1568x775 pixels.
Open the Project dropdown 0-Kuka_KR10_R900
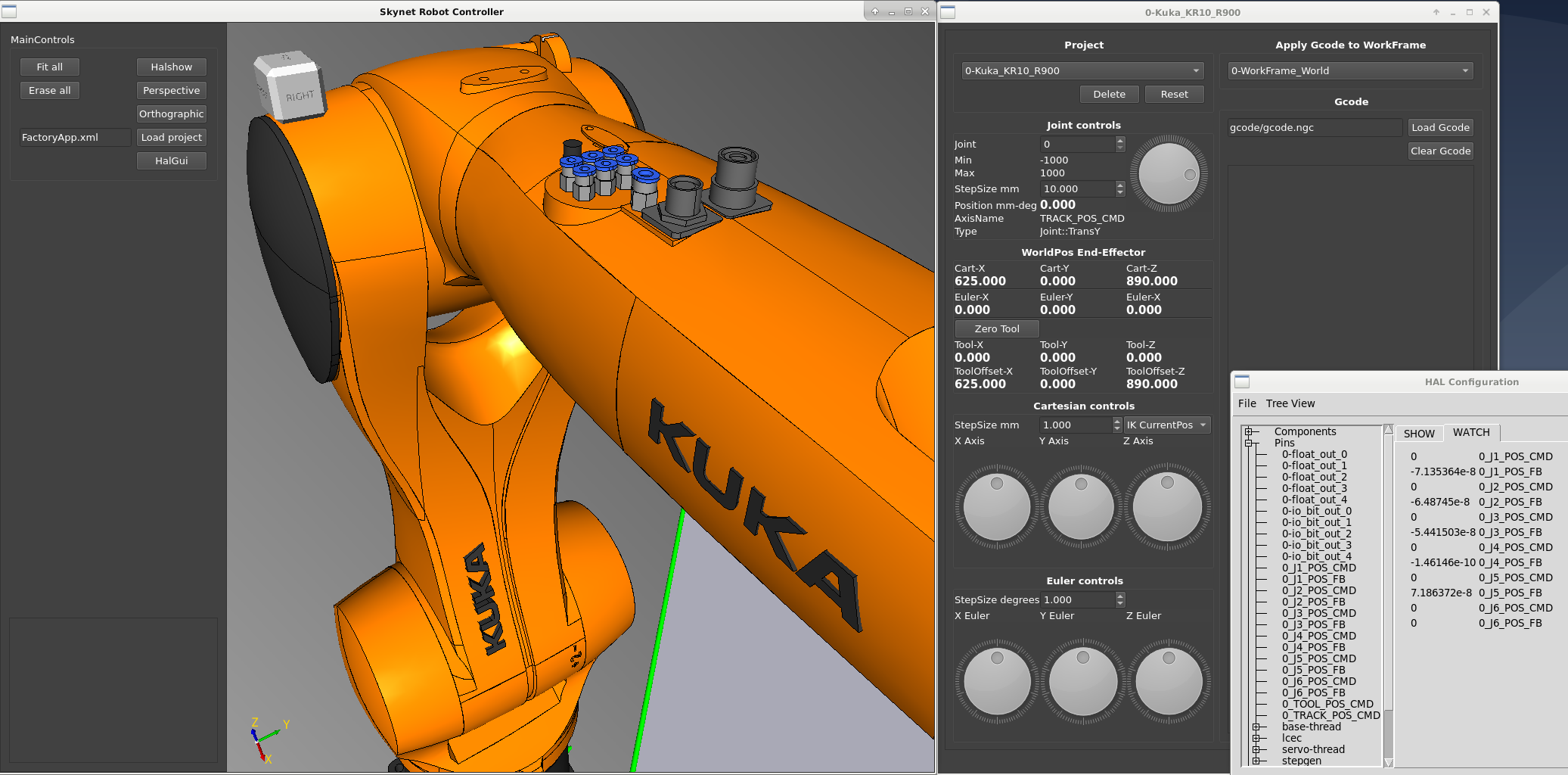[x=1082, y=70]
